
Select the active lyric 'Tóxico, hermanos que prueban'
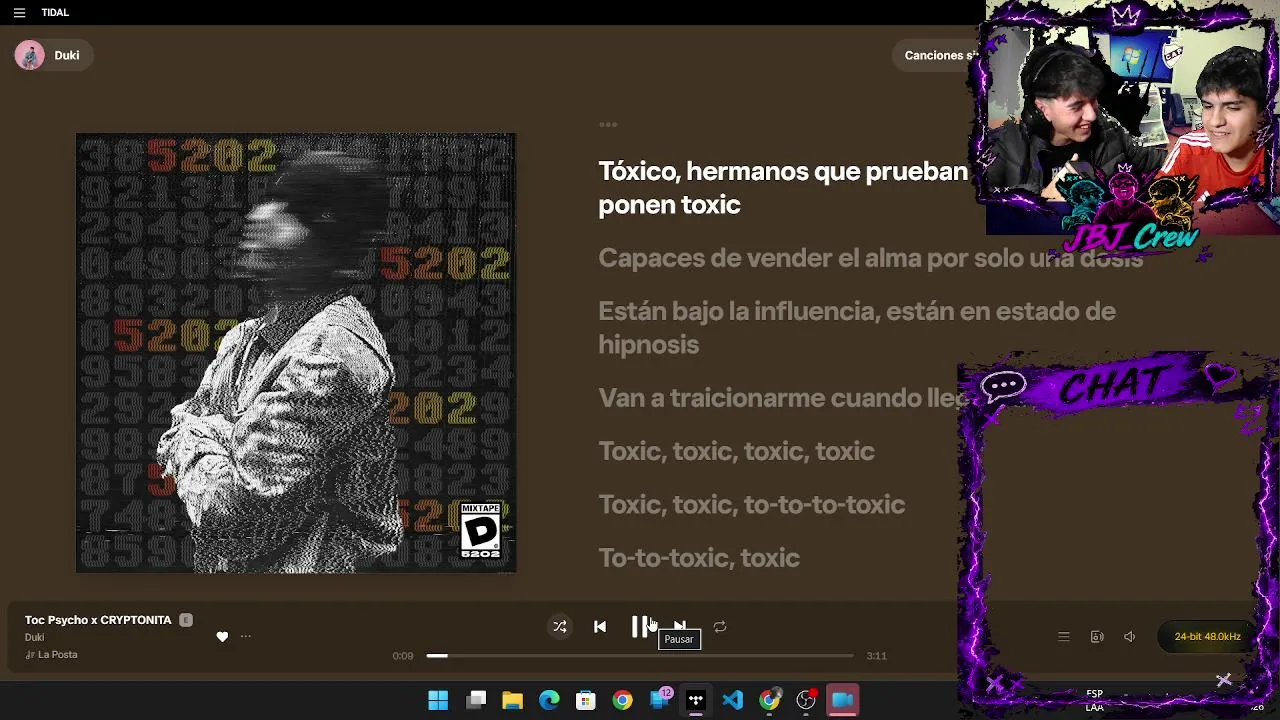[x=783, y=188]
